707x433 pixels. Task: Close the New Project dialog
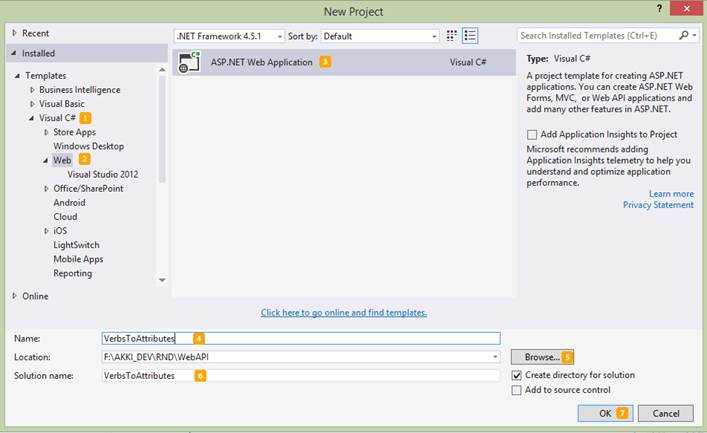686,8
